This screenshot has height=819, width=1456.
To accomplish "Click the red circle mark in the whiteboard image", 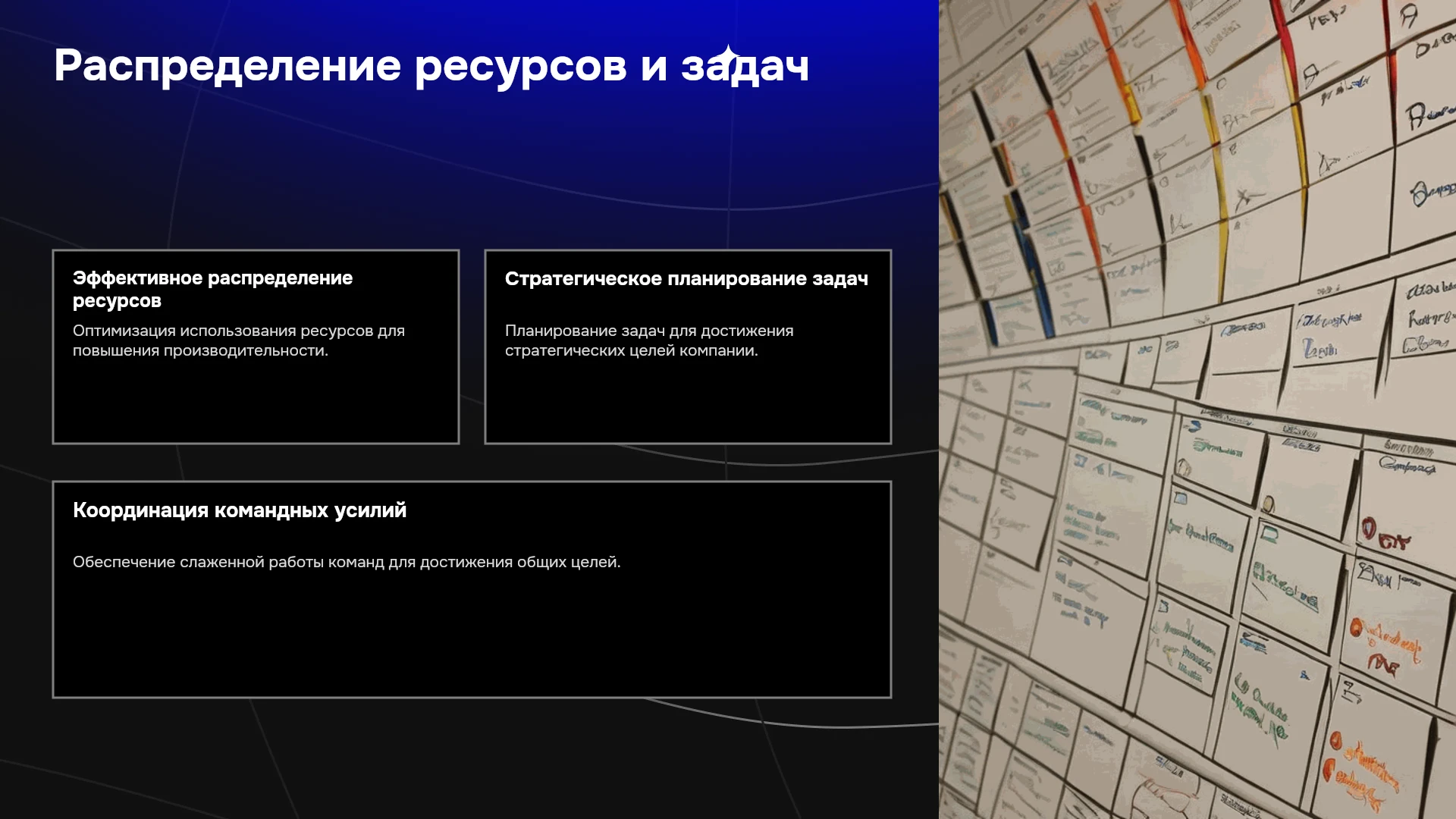I will (1368, 528).
